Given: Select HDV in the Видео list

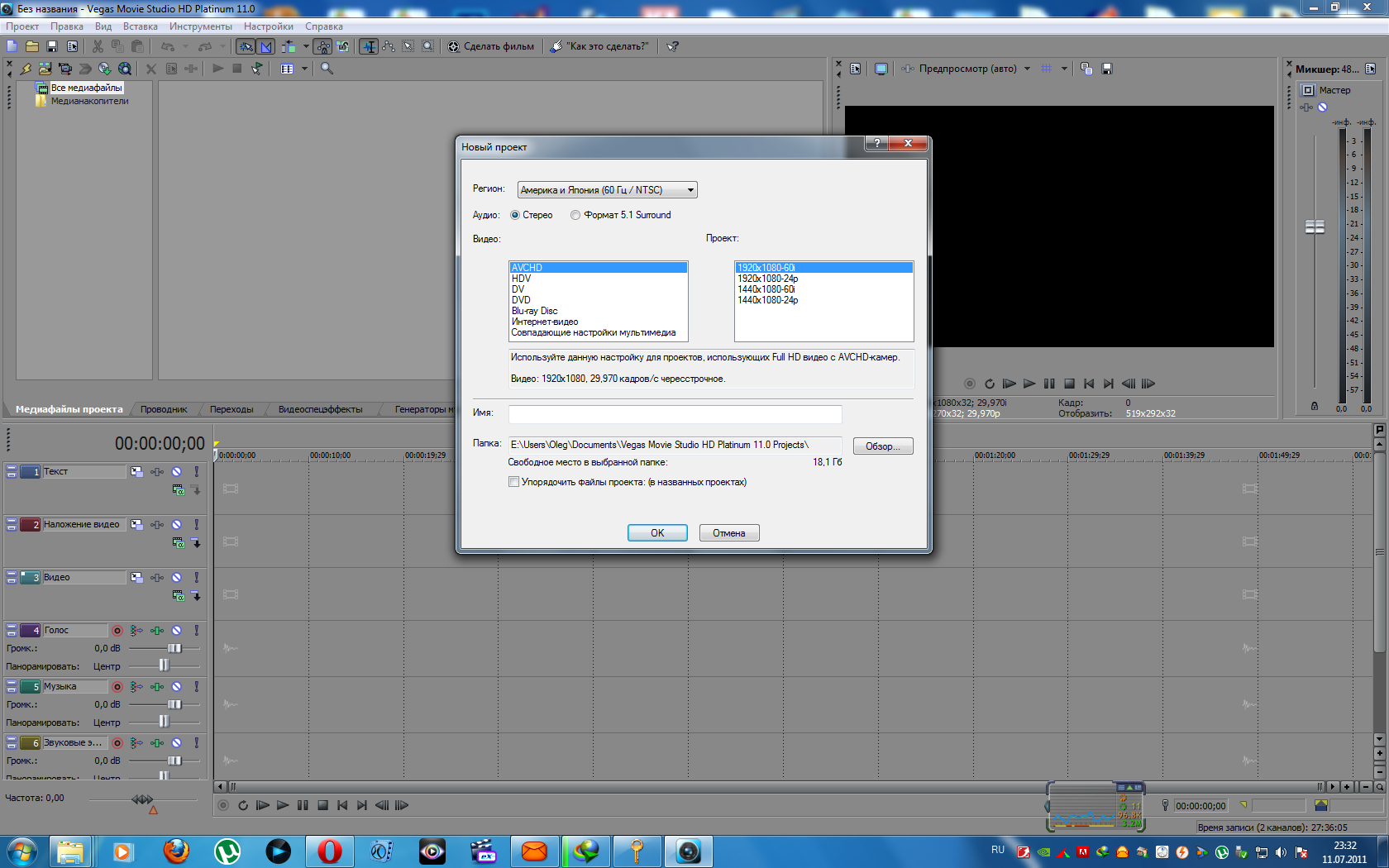Looking at the screenshot, I should tap(599, 279).
